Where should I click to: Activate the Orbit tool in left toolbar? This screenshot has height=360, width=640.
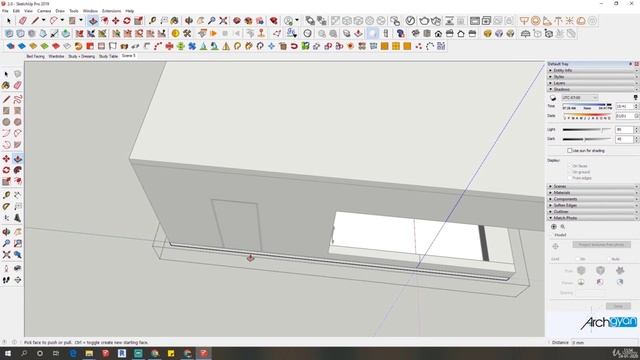pos(6,232)
